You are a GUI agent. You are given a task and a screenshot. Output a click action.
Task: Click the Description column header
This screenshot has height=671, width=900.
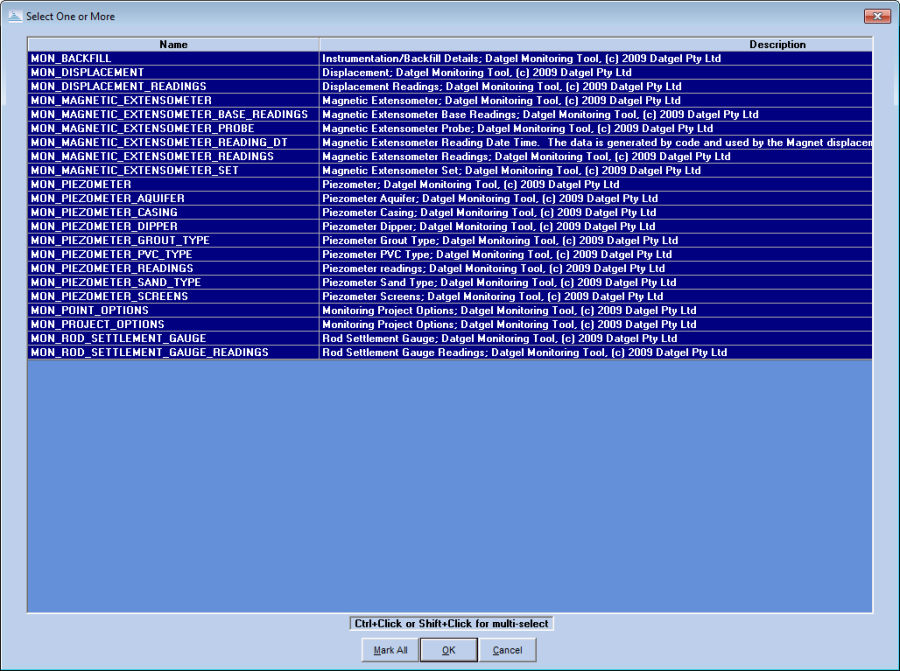tap(596, 45)
